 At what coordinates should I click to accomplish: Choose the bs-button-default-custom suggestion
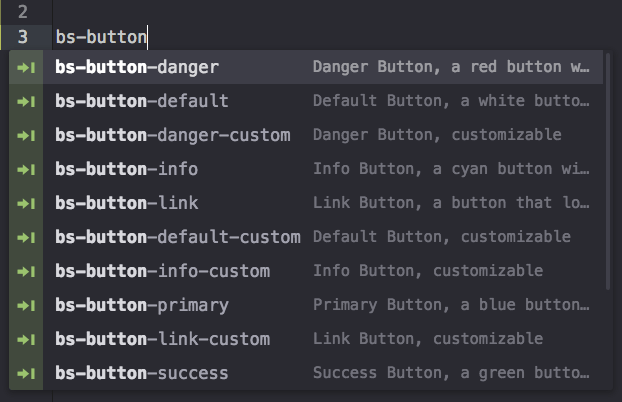[x=306, y=238]
